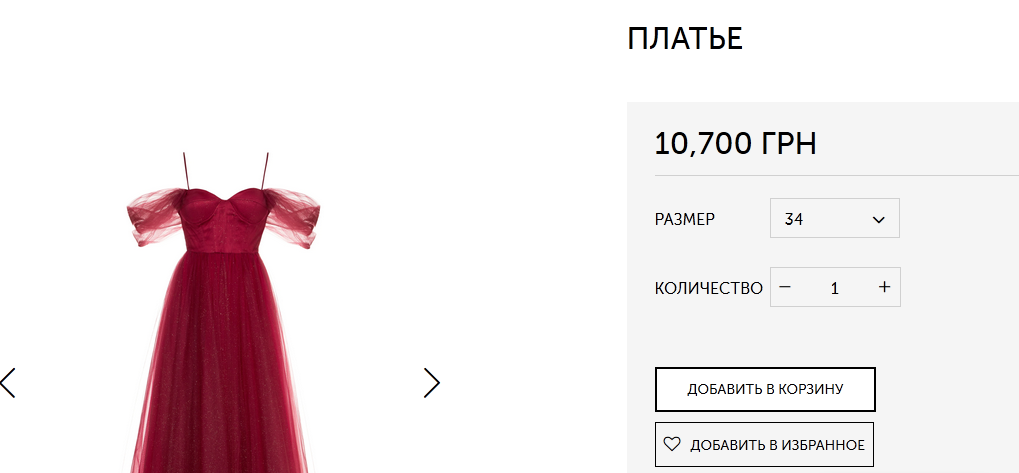
Task: Decrease quantity with the minus icon
Action: 785,287
